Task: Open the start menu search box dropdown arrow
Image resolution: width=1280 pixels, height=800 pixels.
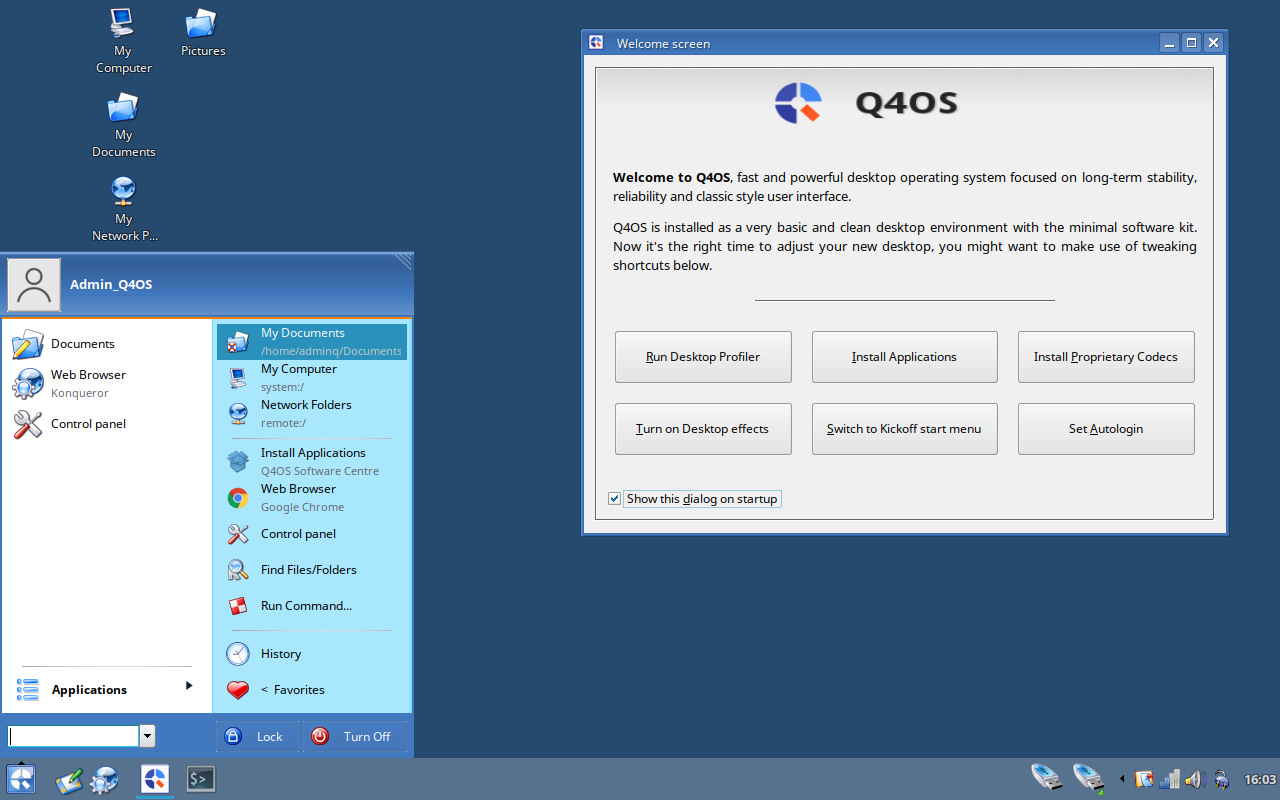Action: [x=148, y=737]
